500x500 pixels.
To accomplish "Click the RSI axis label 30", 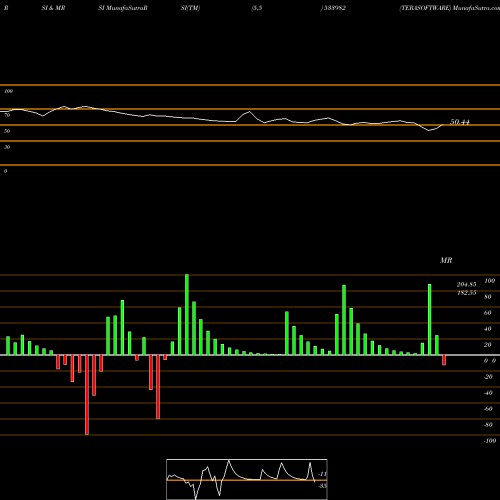I will (7, 147).
